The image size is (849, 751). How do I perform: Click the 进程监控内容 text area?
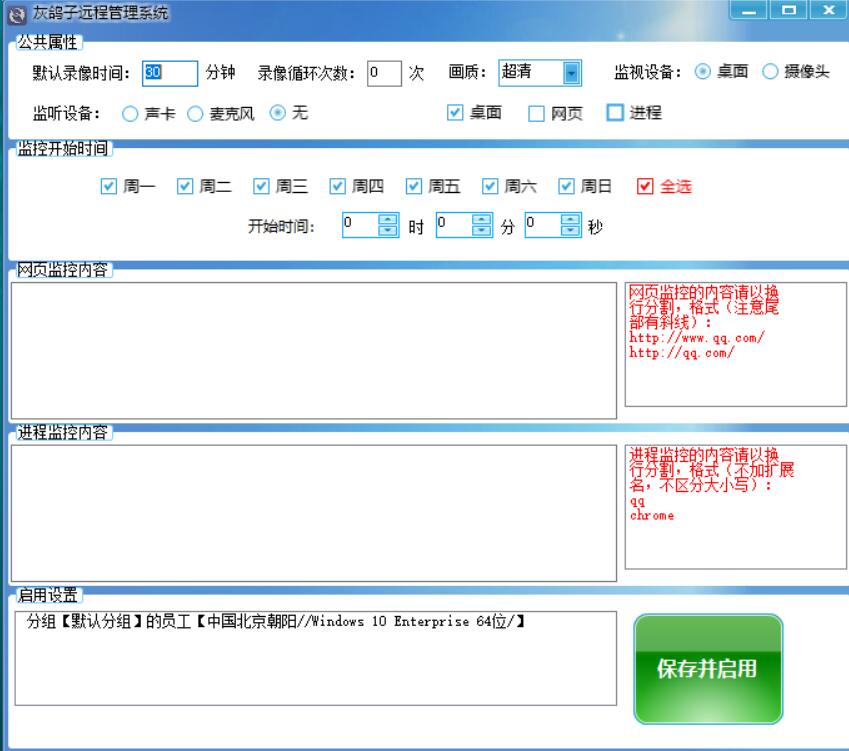[314, 513]
